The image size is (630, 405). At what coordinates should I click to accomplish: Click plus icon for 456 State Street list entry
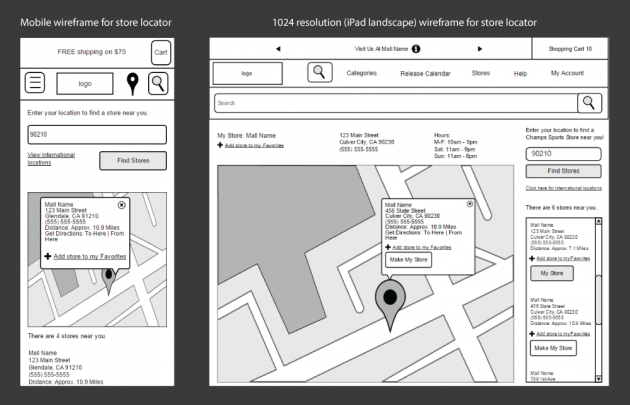pyautogui.click(x=532, y=333)
